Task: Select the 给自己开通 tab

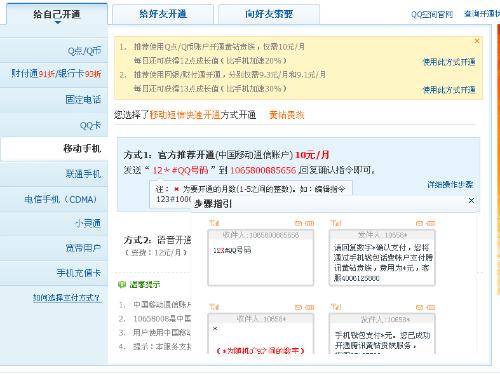Action: [x=57, y=14]
